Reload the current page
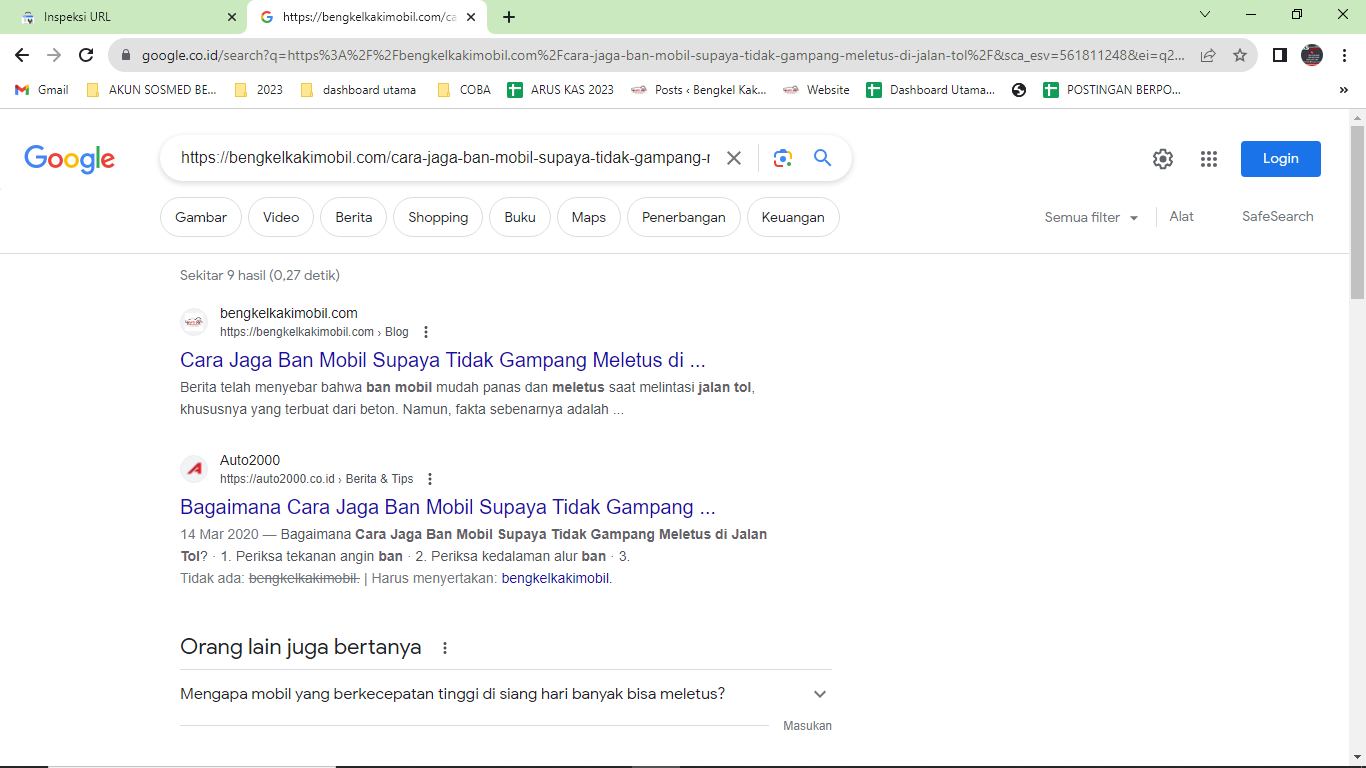1366x768 pixels. (x=86, y=56)
